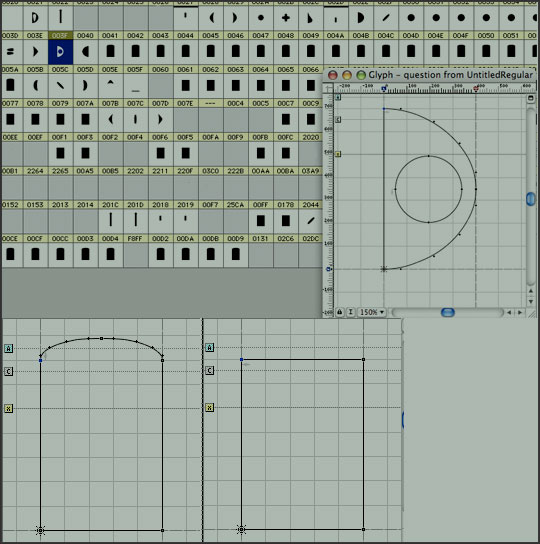Screen dimensions: 540x544
Task: Open the 150% zoom dropdown
Action: [372, 312]
